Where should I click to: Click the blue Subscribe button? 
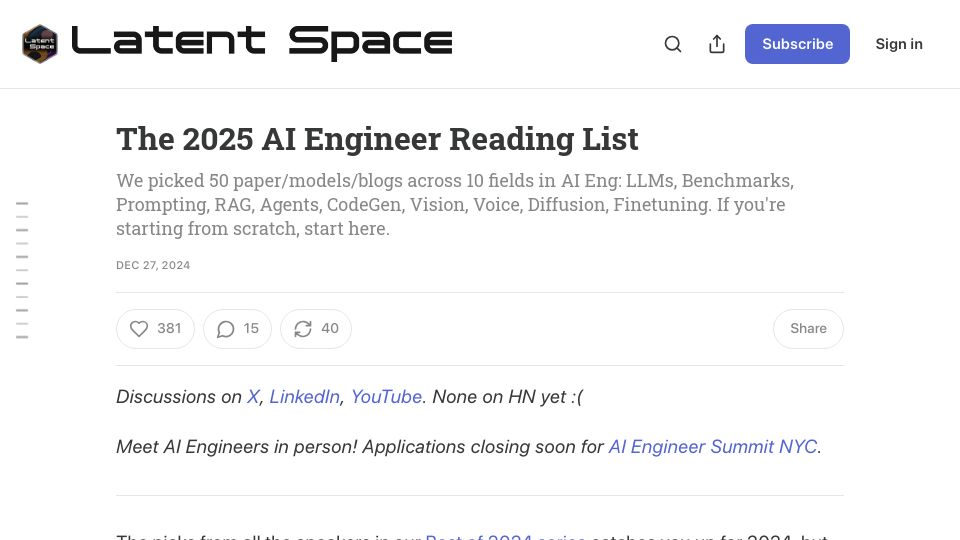pos(797,44)
